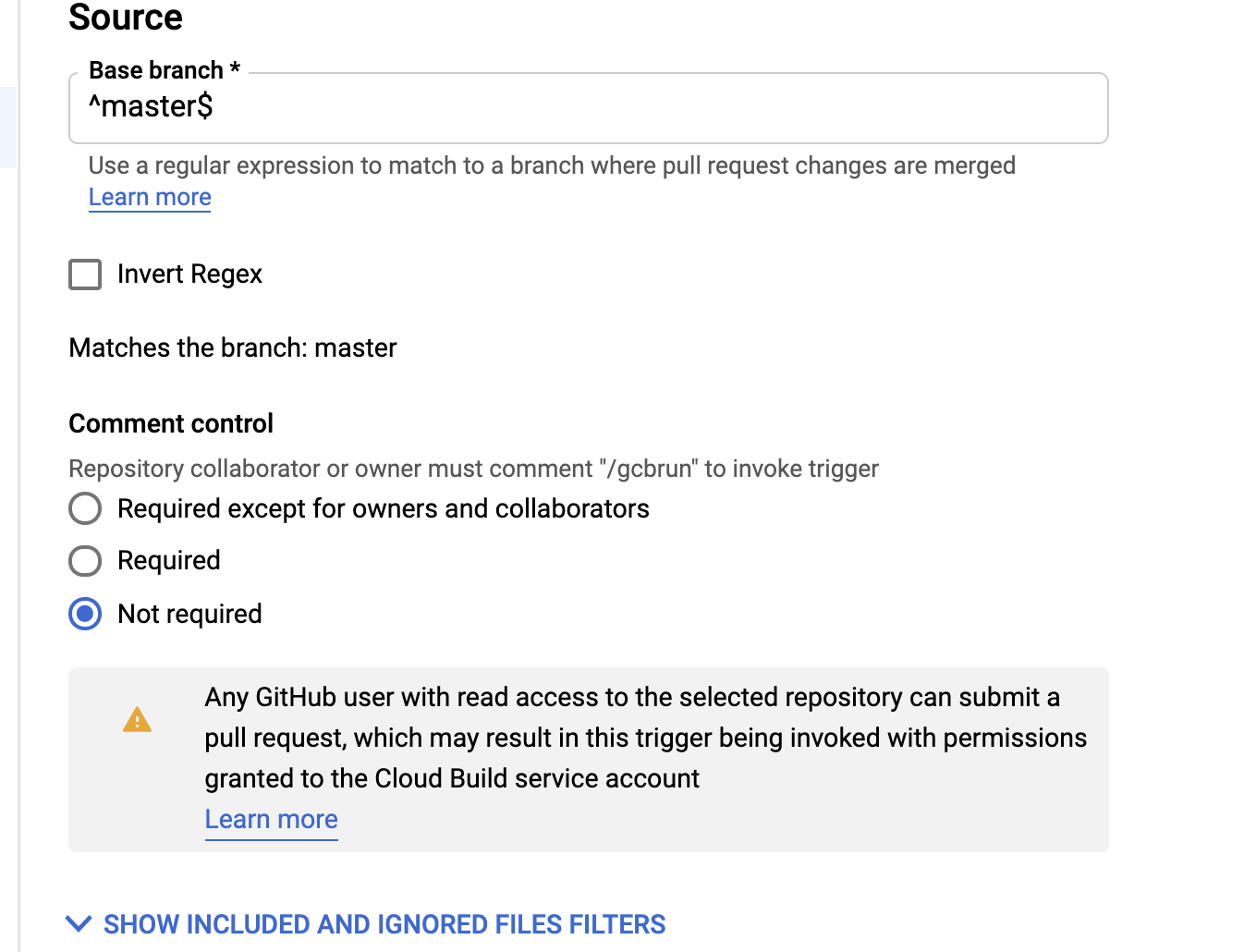Click the blue chevron before the filters link
Image resolution: width=1244 pixels, height=952 pixels.
coord(79,923)
